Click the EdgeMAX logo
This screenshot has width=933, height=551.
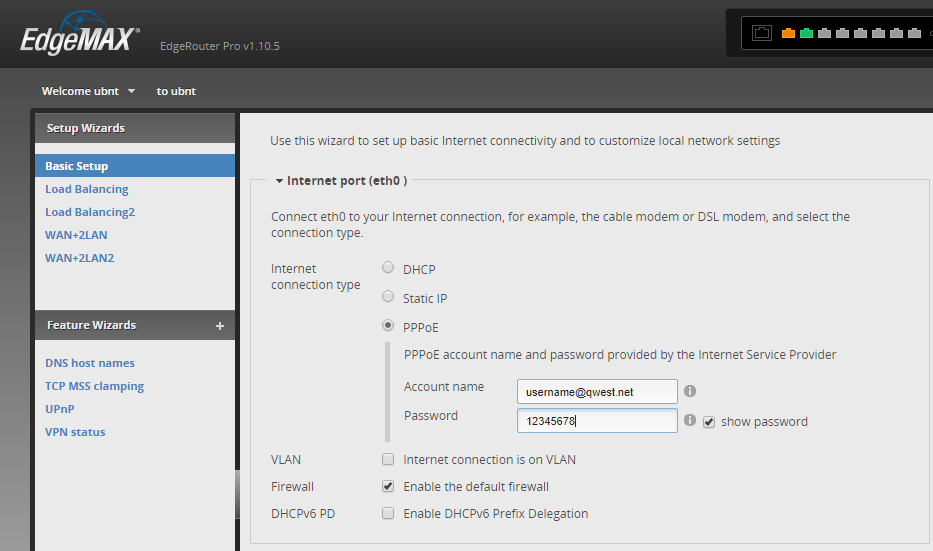point(80,34)
